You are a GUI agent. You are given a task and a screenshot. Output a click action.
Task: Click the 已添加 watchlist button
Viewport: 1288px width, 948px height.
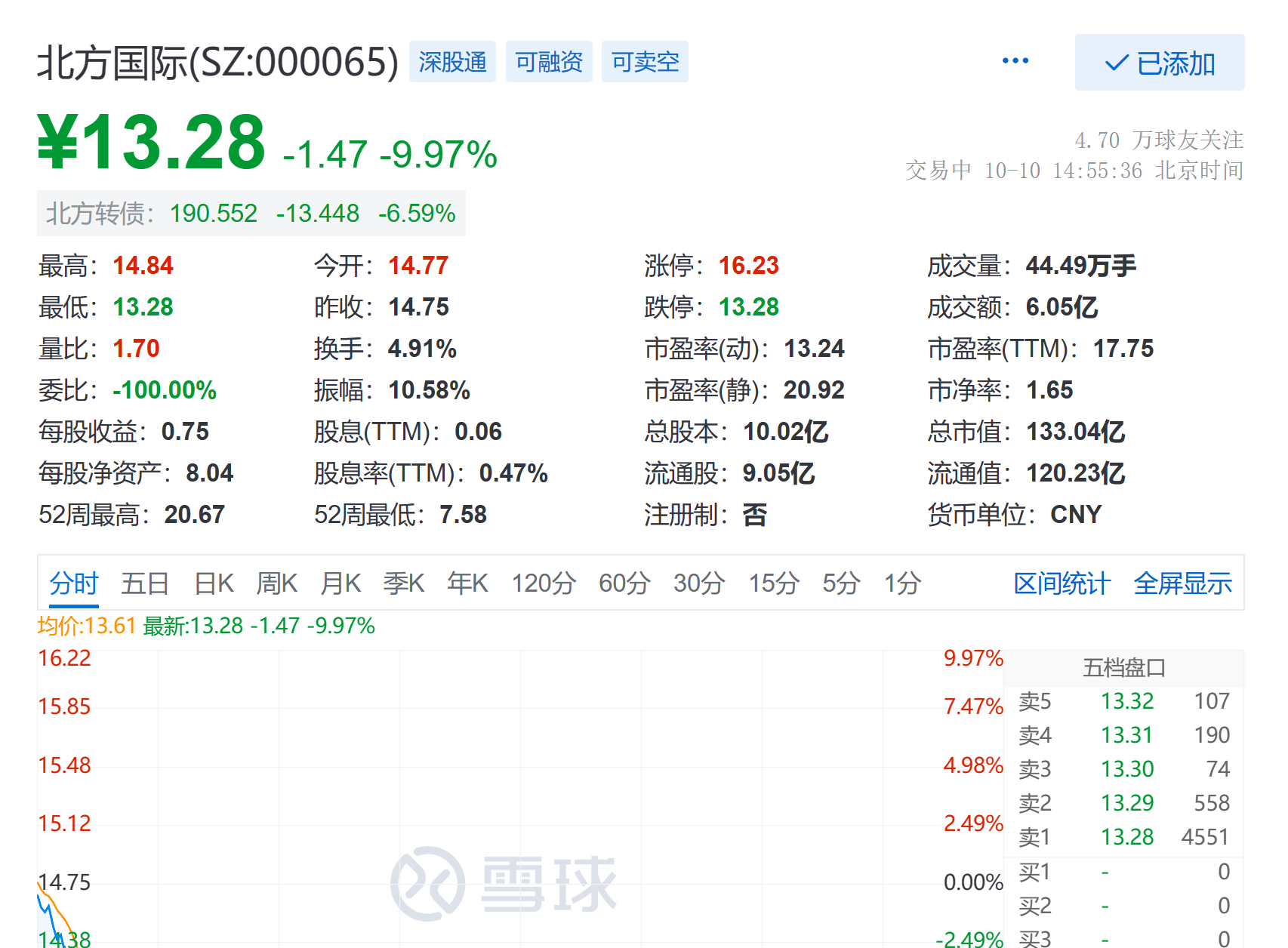[x=1159, y=63]
